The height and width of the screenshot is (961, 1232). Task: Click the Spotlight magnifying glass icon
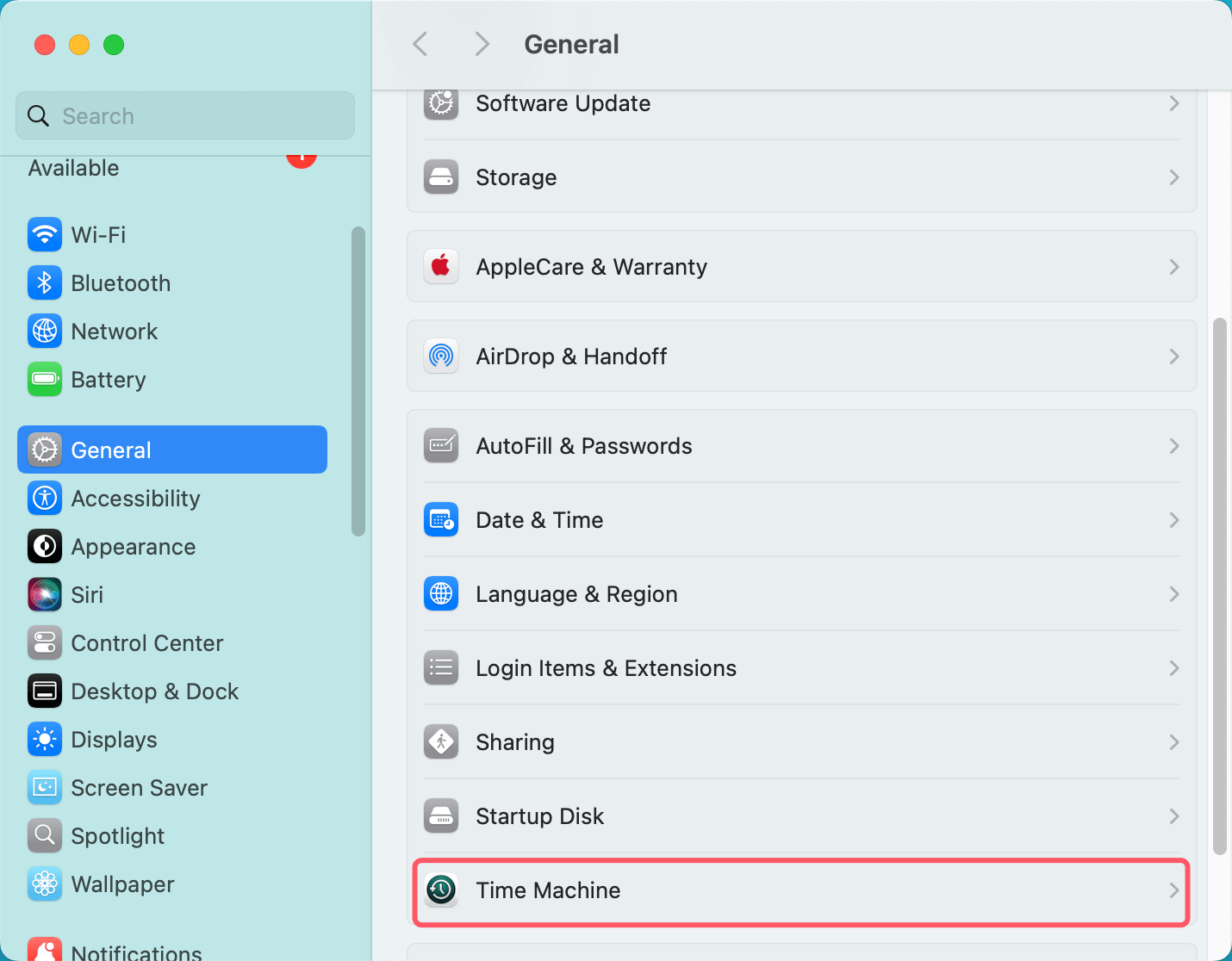click(x=45, y=835)
